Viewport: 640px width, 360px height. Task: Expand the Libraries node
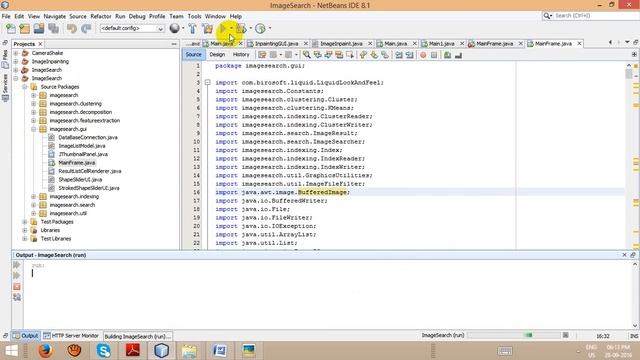pyautogui.click(x=24, y=230)
